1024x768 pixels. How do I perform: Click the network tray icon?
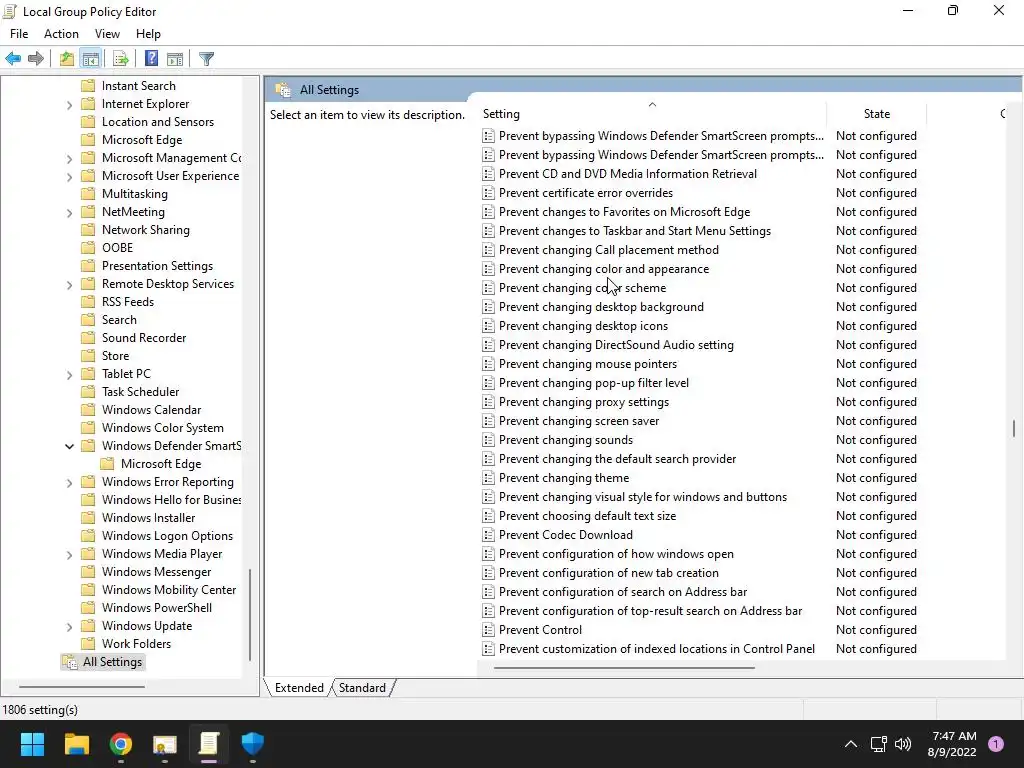pos(878,744)
